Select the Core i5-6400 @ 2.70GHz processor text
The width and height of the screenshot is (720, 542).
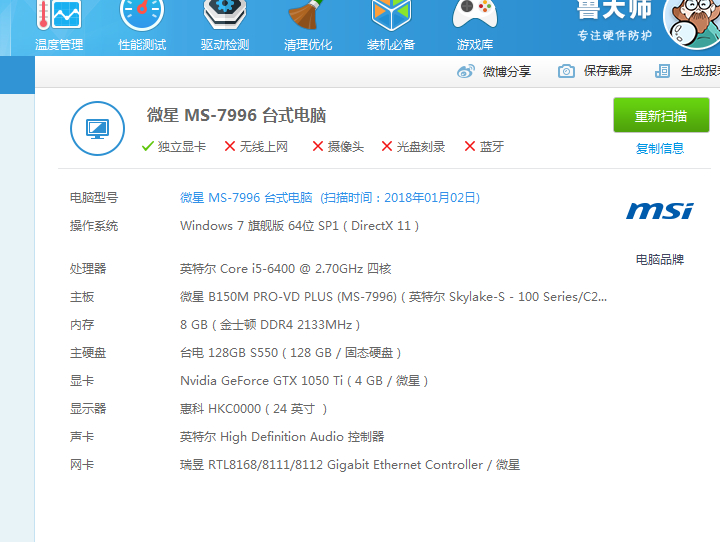(286, 268)
